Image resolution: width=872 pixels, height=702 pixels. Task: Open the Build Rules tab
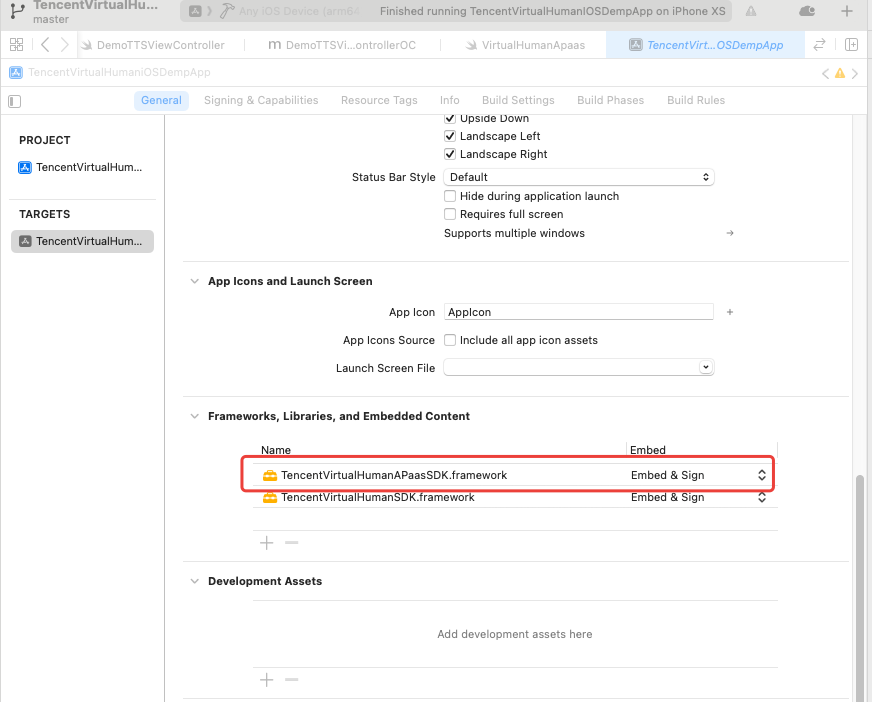[696, 100]
